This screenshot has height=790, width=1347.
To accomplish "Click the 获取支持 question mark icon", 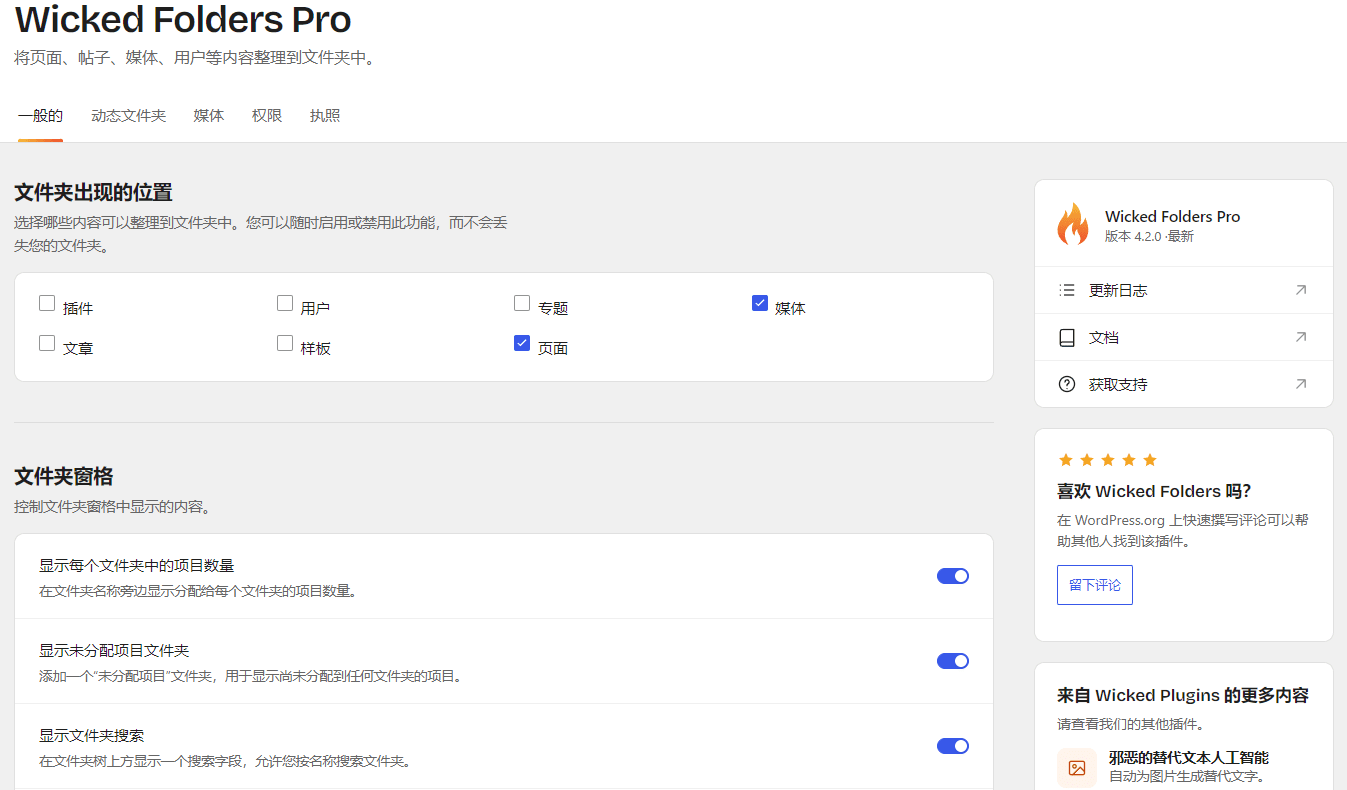I will (1067, 384).
